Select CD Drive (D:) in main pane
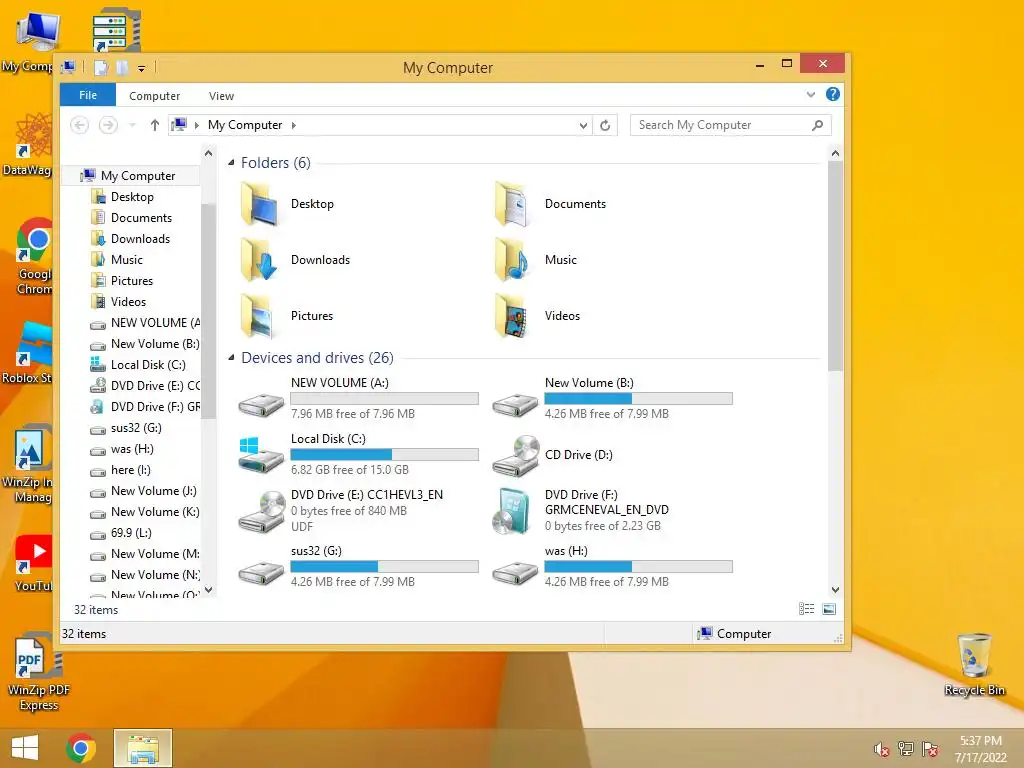The height and width of the screenshot is (768, 1024). pos(554,455)
